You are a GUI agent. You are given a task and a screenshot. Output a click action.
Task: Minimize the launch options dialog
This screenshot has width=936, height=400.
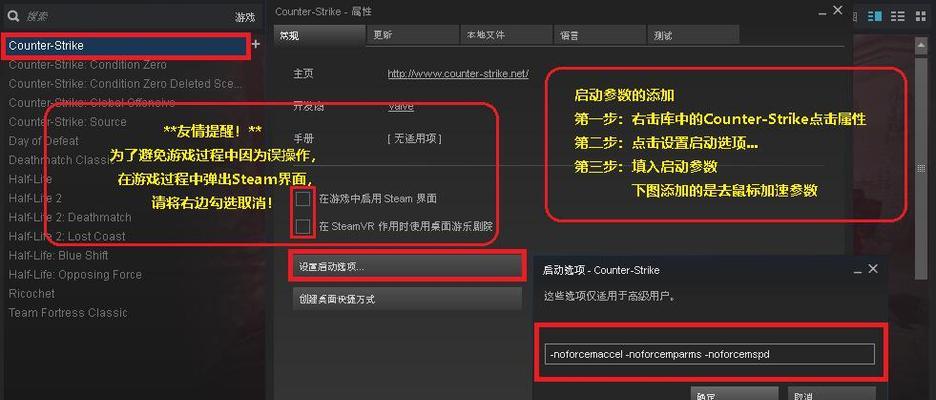pyautogui.click(x=857, y=270)
